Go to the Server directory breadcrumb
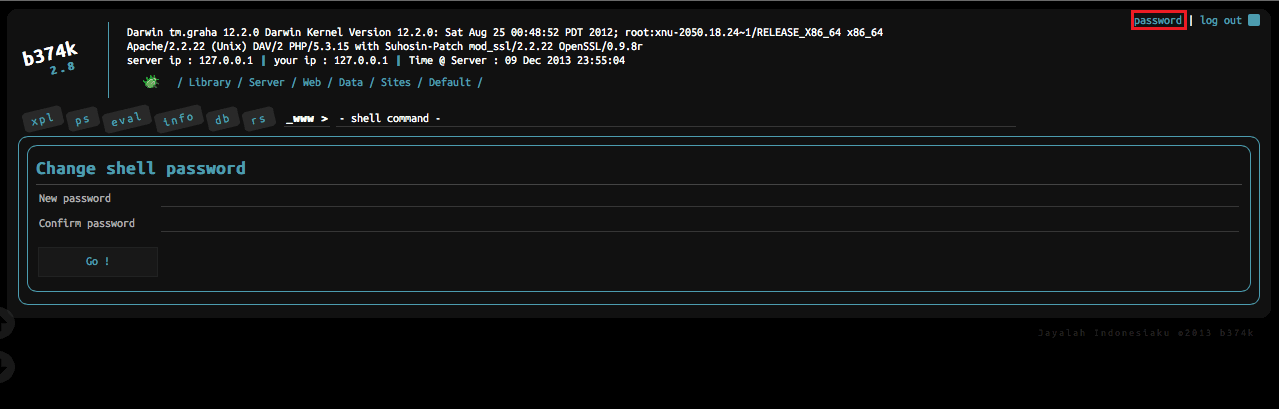Viewport: 1279px width, 409px height. [x=267, y=82]
